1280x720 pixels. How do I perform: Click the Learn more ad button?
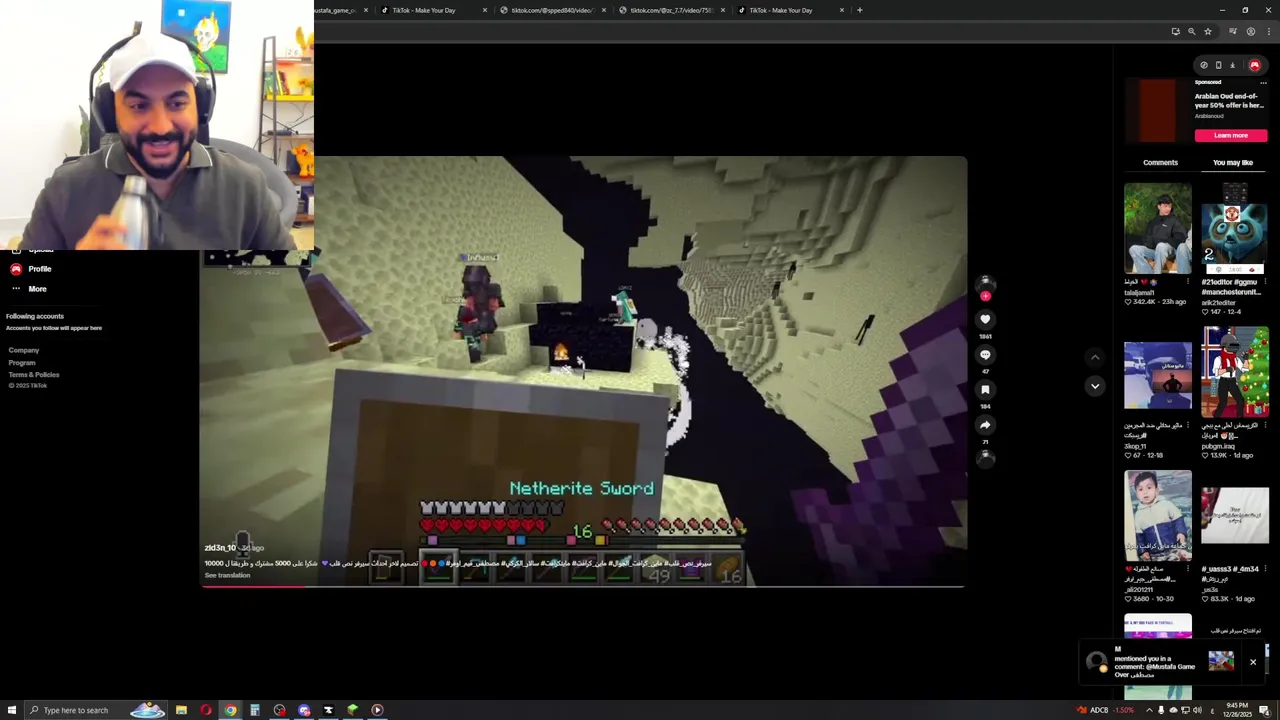[1231, 135]
